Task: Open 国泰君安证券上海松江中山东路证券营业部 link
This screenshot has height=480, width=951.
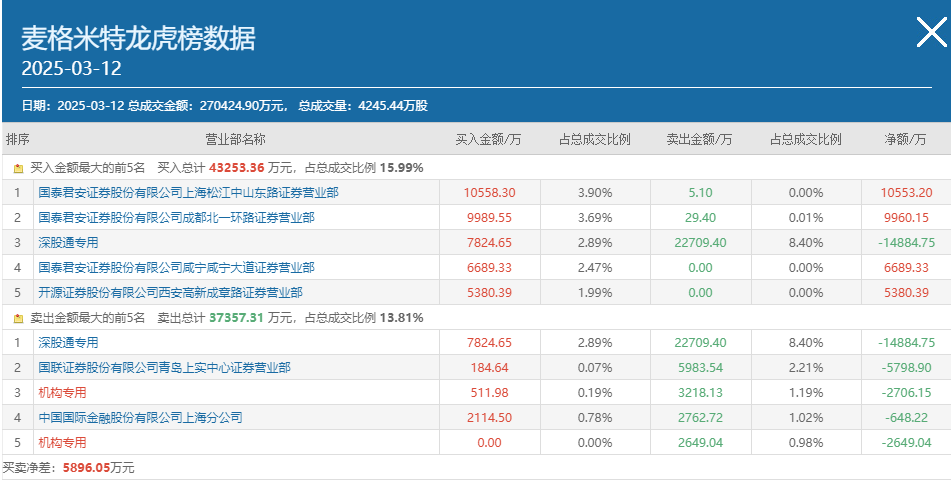Action: [x=188, y=192]
